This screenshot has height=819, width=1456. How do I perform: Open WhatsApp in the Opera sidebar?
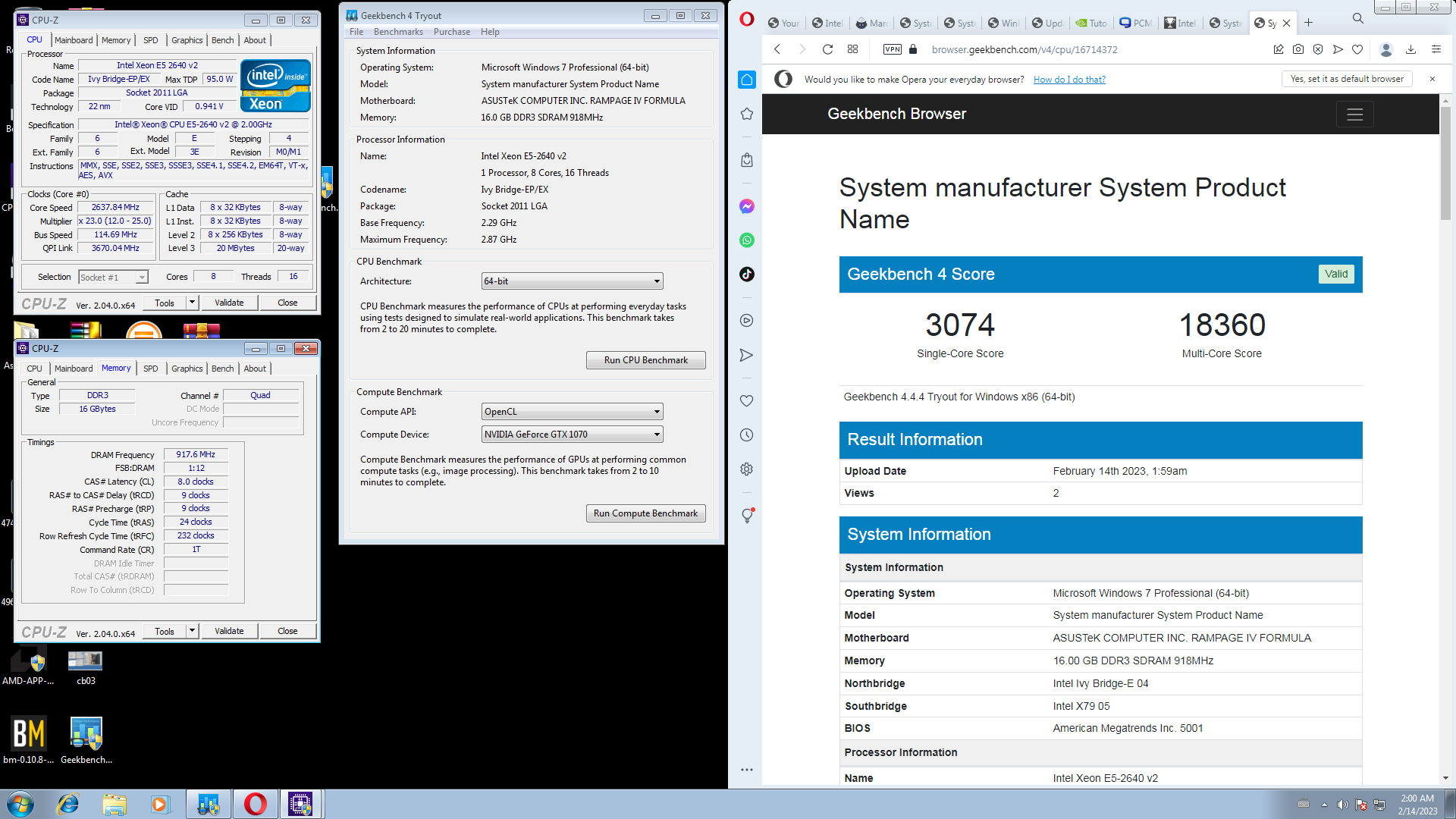pyautogui.click(x=747, y=240)
